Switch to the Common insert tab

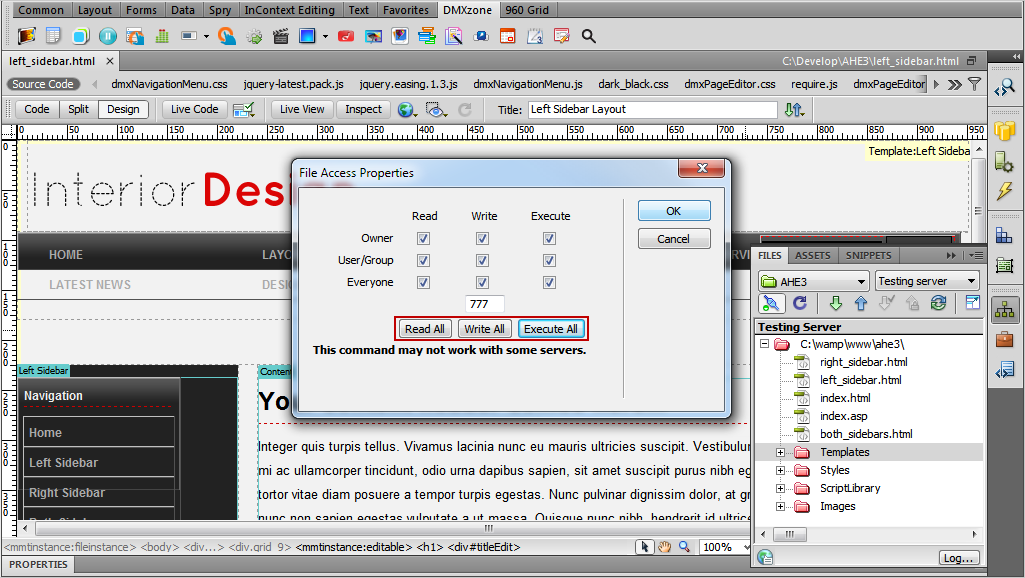(x=41, y=10)
